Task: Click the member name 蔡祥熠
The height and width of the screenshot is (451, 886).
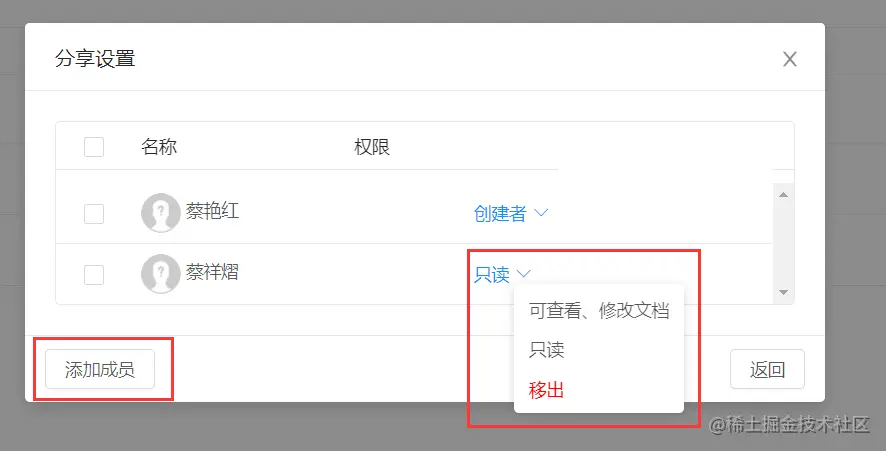Action: pos(212,272)
